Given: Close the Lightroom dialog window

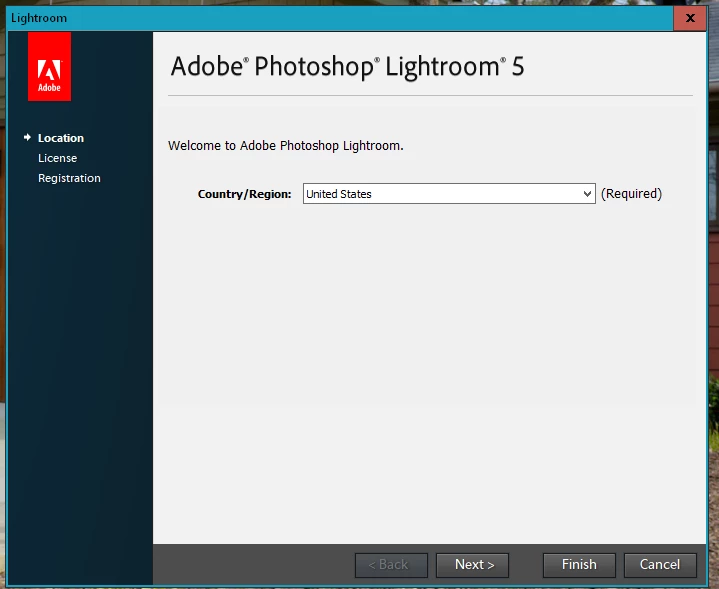Looking at the screenshot, I should tap(690, 18).
